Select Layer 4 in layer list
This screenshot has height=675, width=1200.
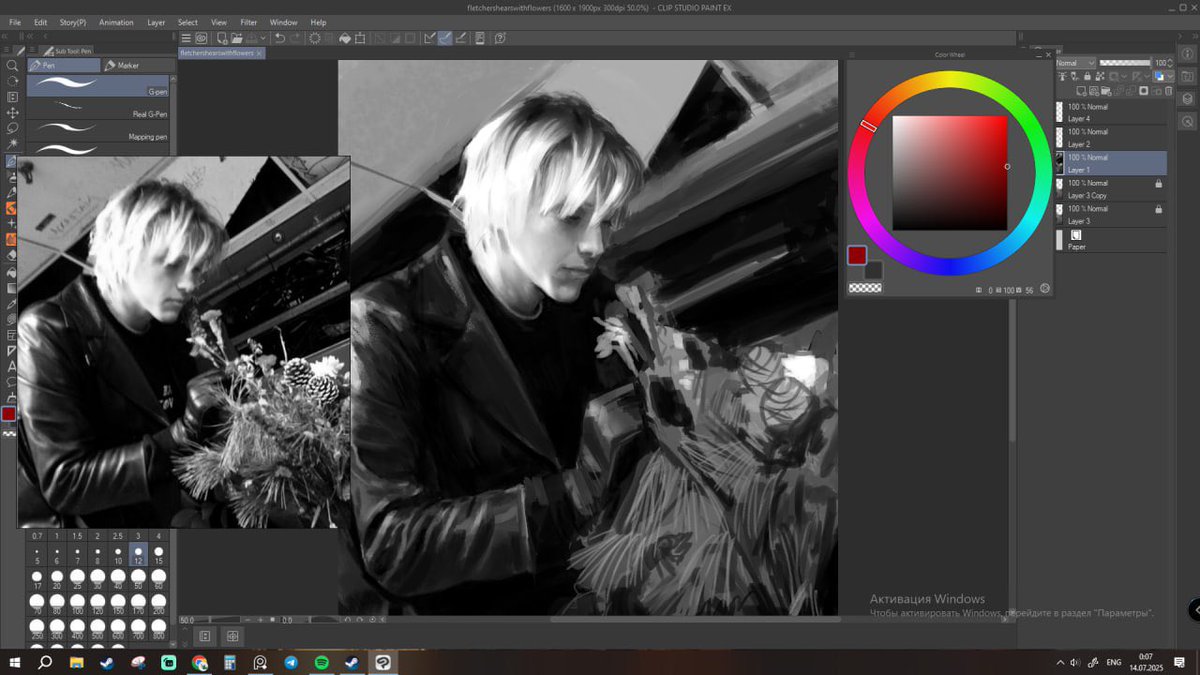pos(1112,112)
